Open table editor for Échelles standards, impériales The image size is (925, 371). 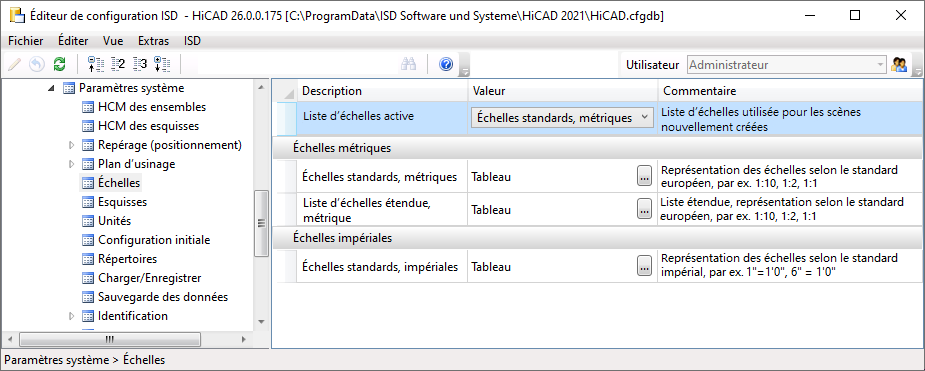(x=644, y=267)
